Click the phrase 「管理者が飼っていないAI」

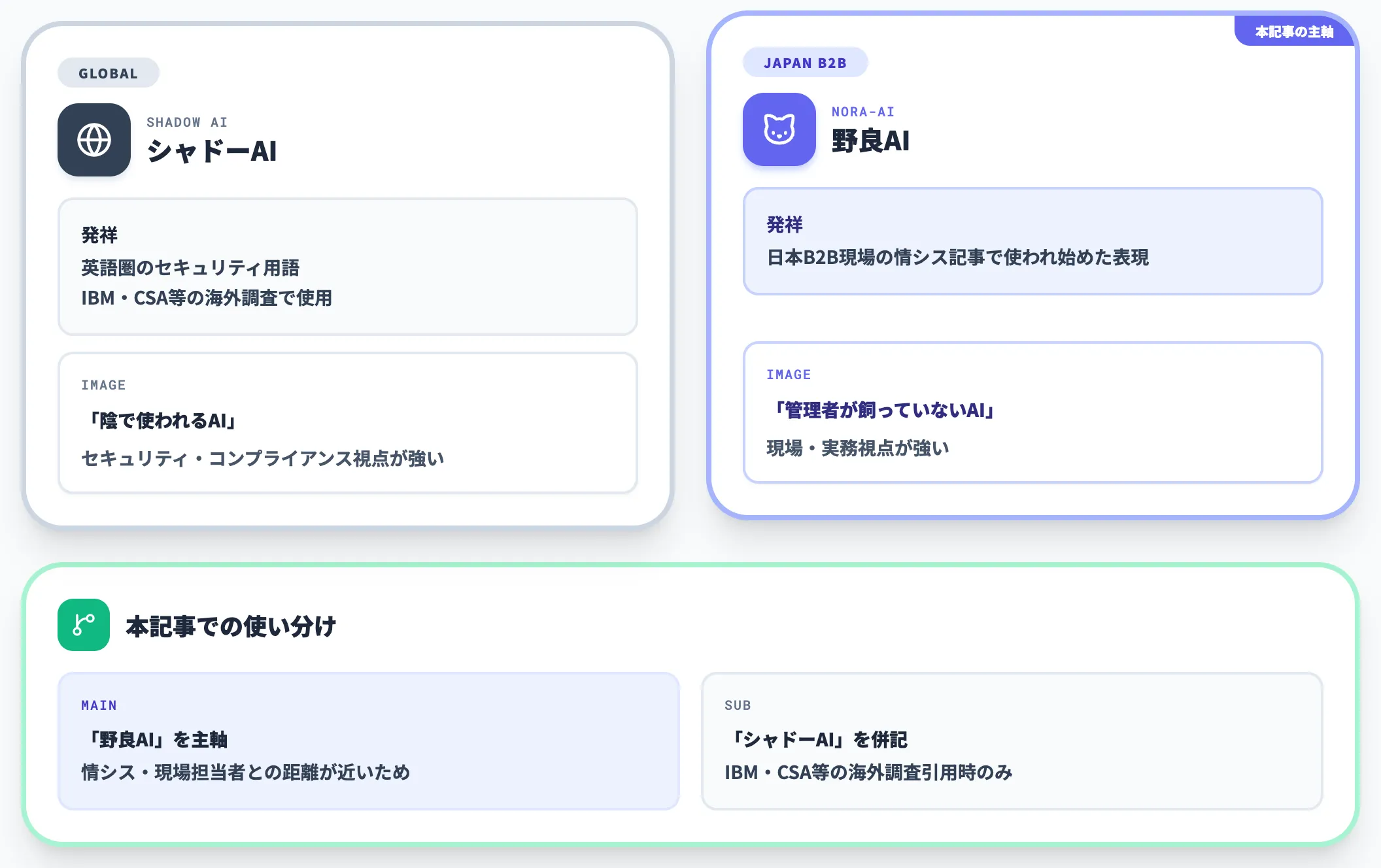(x=884, y=410)
